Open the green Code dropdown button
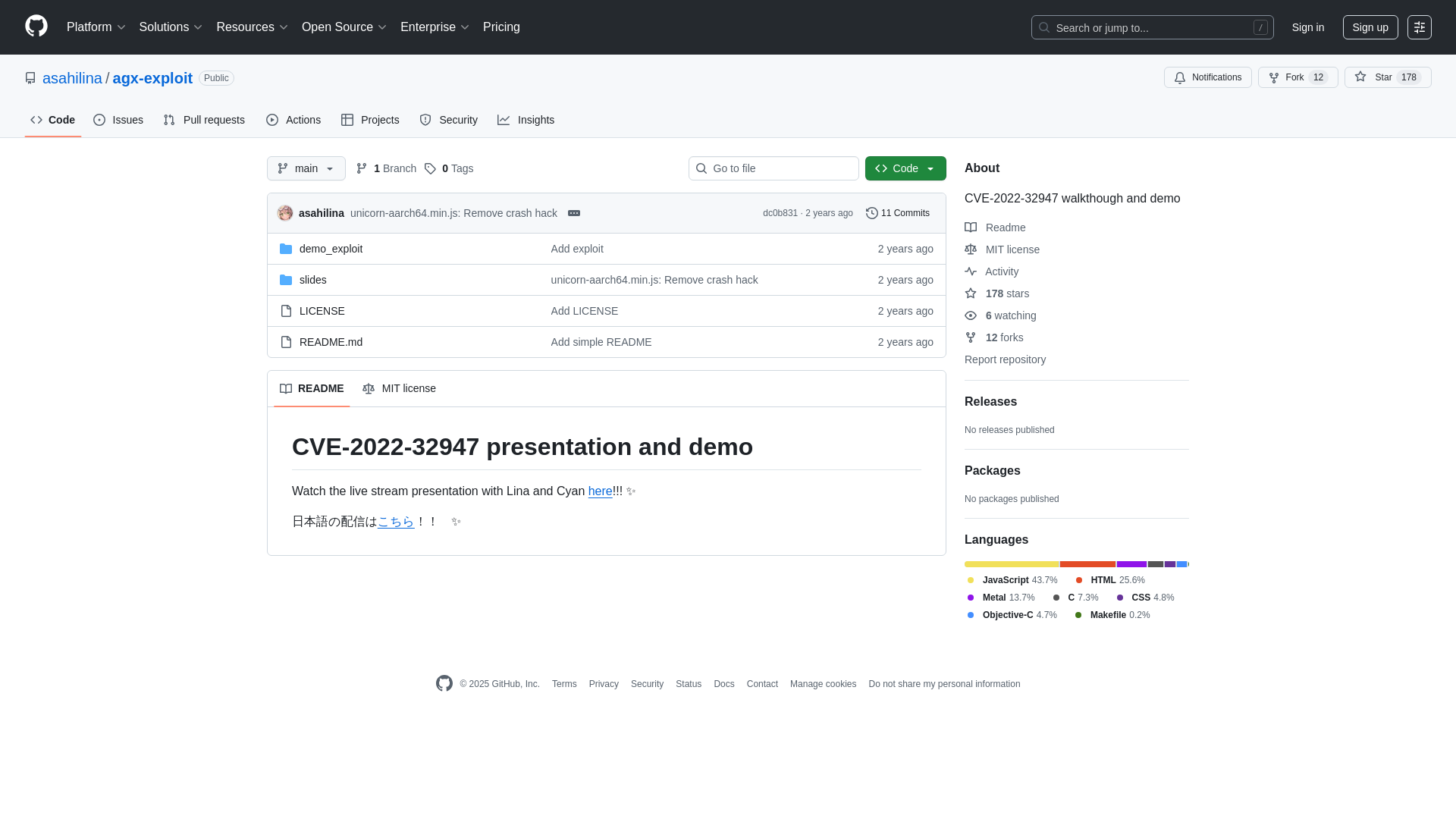This screenshot has width=1456, height=819. [x=905, y=168]
